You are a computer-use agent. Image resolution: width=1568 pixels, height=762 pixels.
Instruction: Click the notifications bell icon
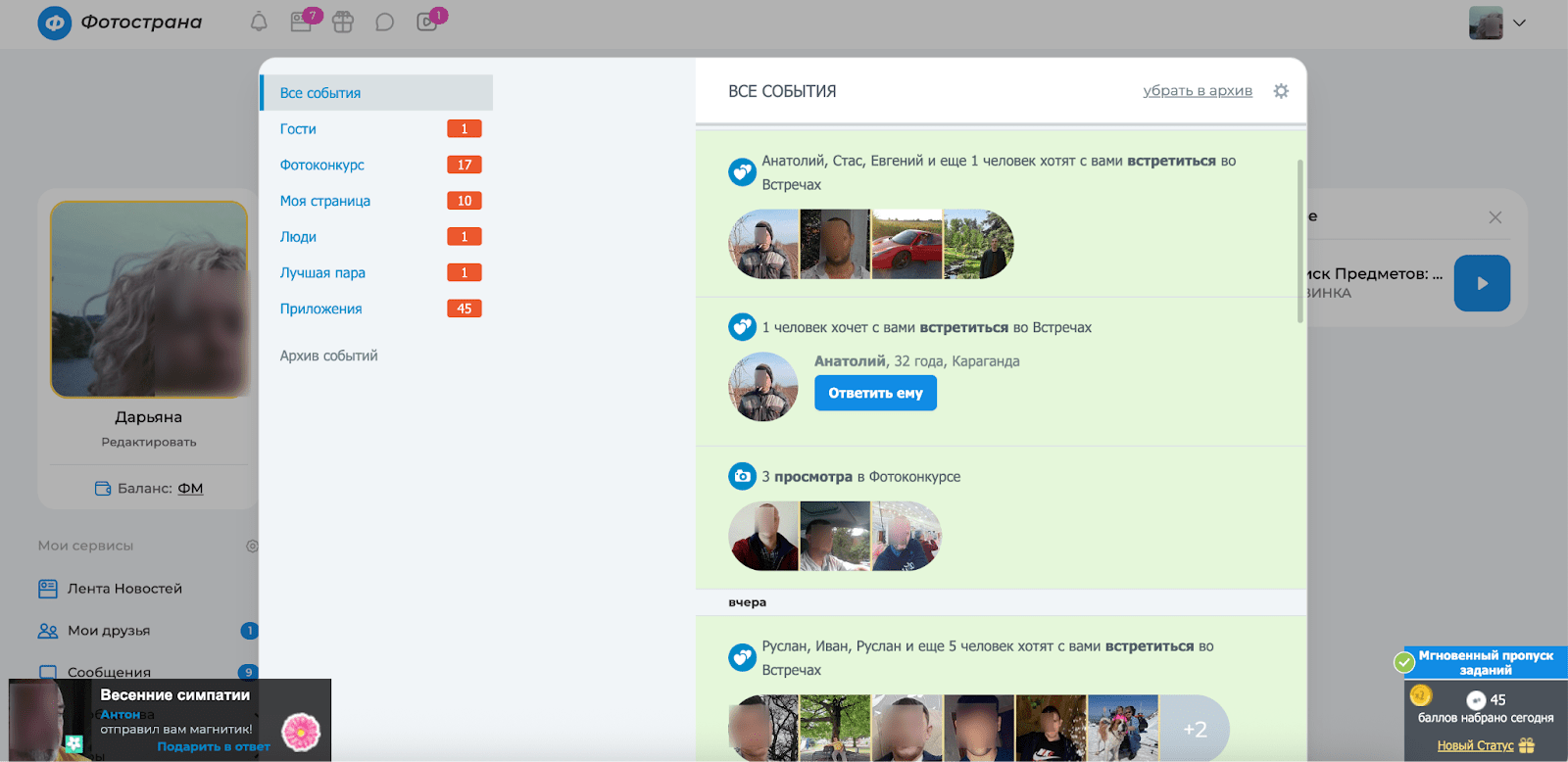tap(259, 22)
